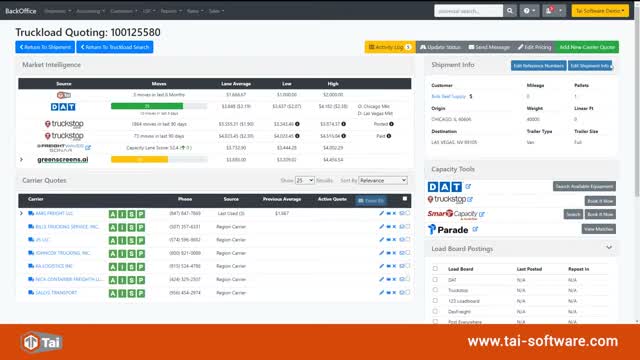640x360 pixels.
Task: Click the search magnifier icon in top bar
Action: (x=510, y=11)
